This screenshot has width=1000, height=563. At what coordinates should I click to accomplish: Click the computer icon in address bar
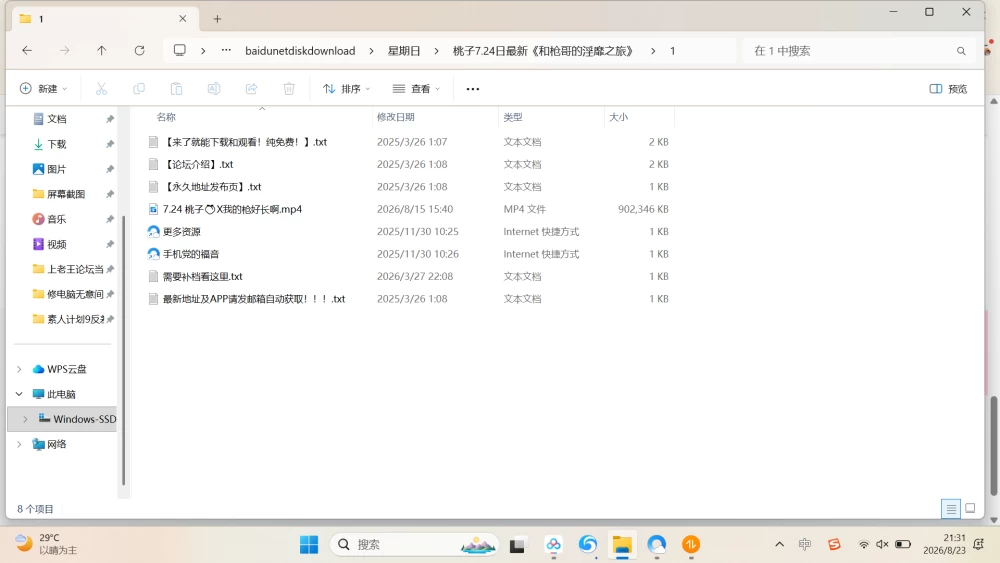[180, 50]
